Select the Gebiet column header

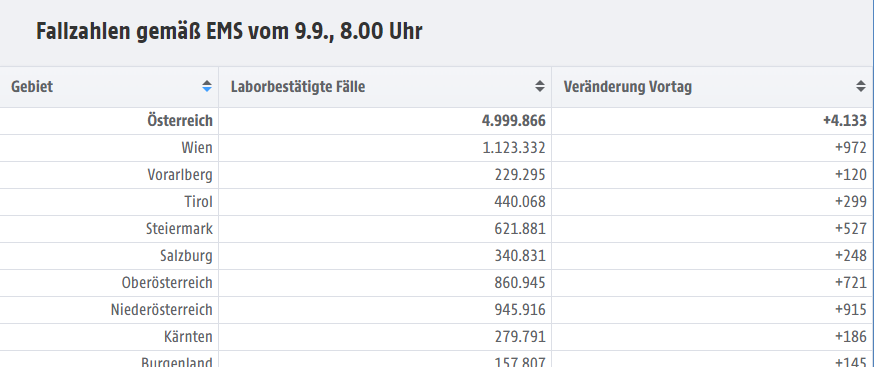click(x=109, y=87)
